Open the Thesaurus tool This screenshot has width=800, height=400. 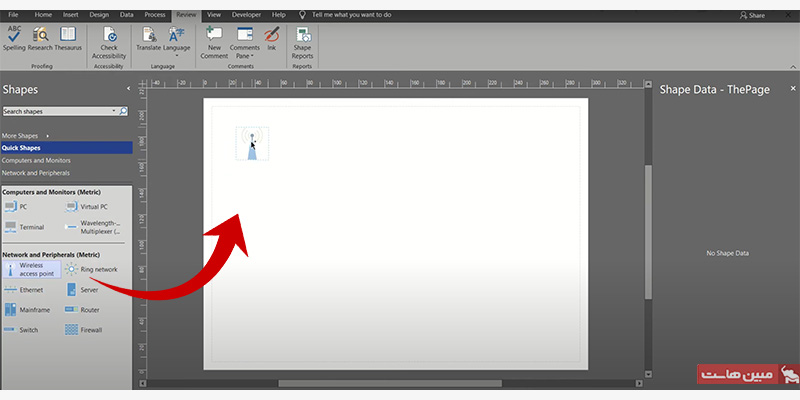pos(68,38)
